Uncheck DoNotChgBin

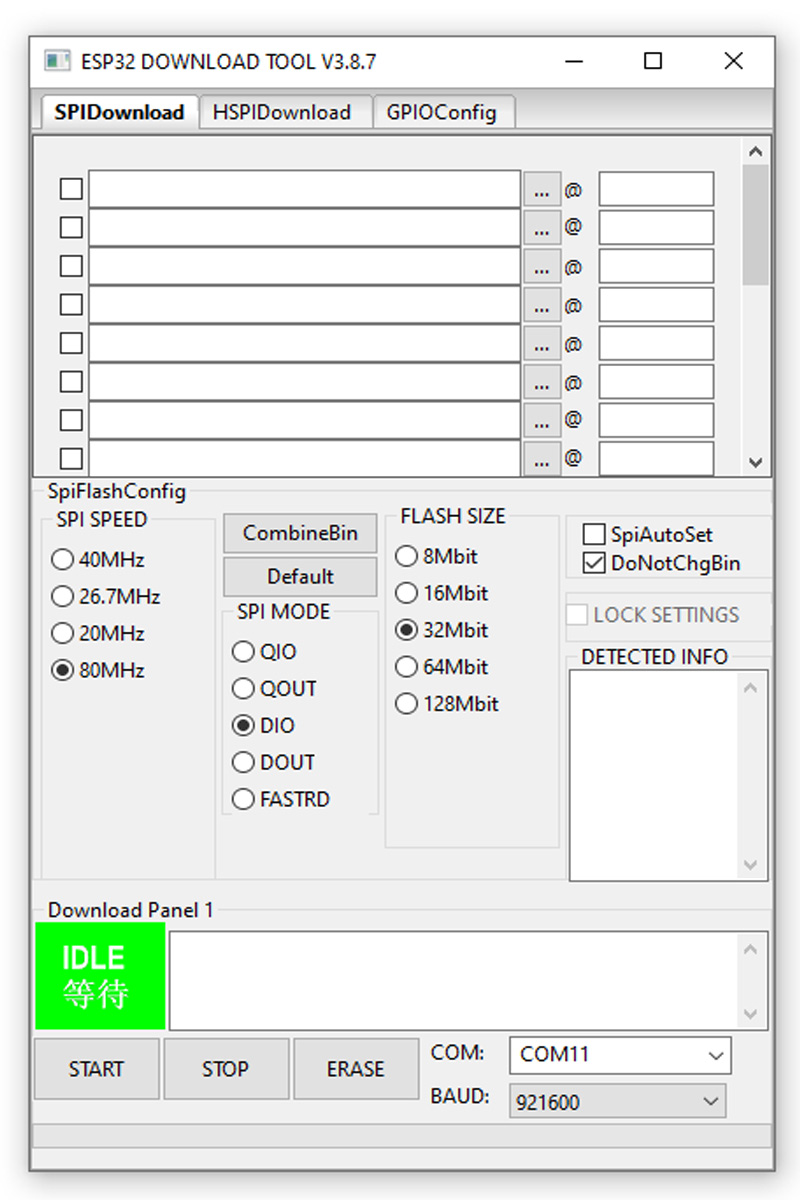594,563
